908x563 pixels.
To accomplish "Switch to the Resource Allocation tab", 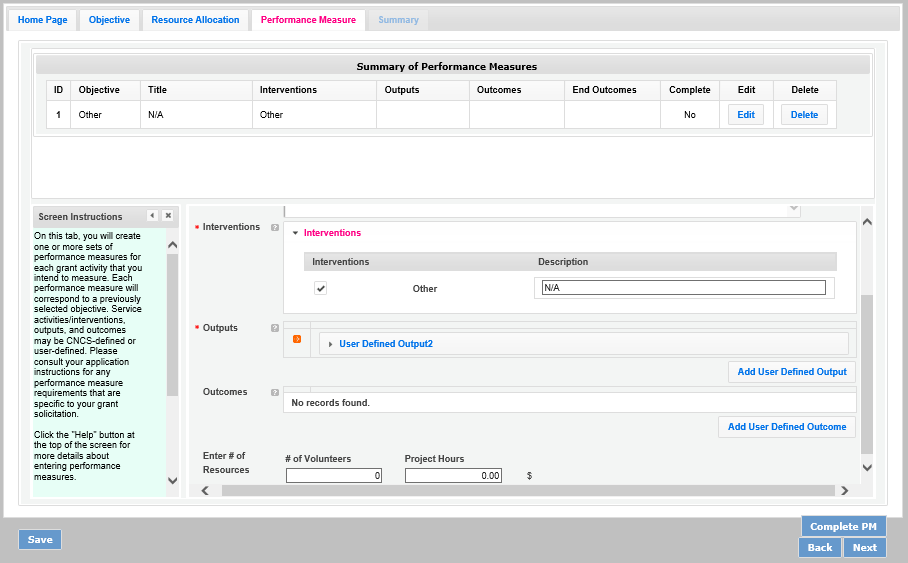I will pos(195,20).
